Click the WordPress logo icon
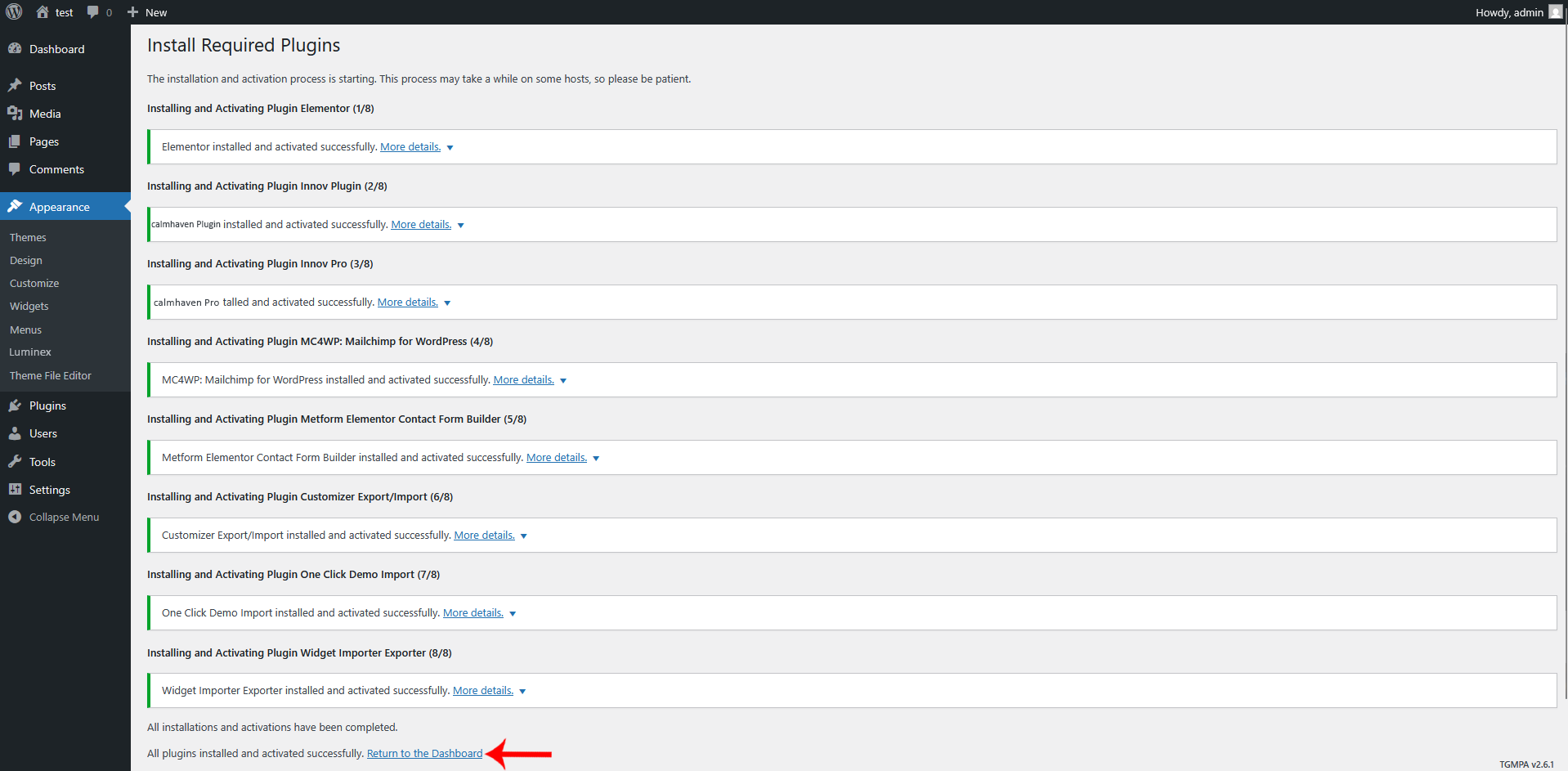Viewport: 1568px width, 771px height. pos(14,12)
